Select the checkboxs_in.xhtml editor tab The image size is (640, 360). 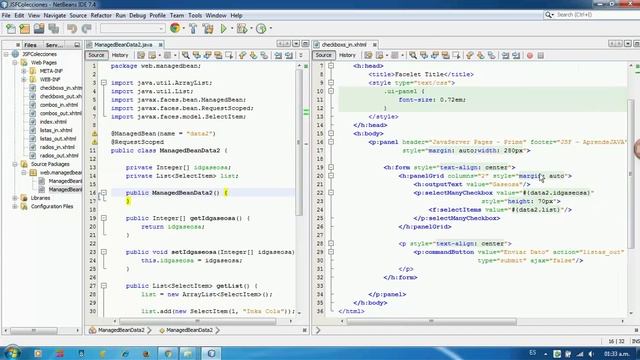(x=344, y=44)
